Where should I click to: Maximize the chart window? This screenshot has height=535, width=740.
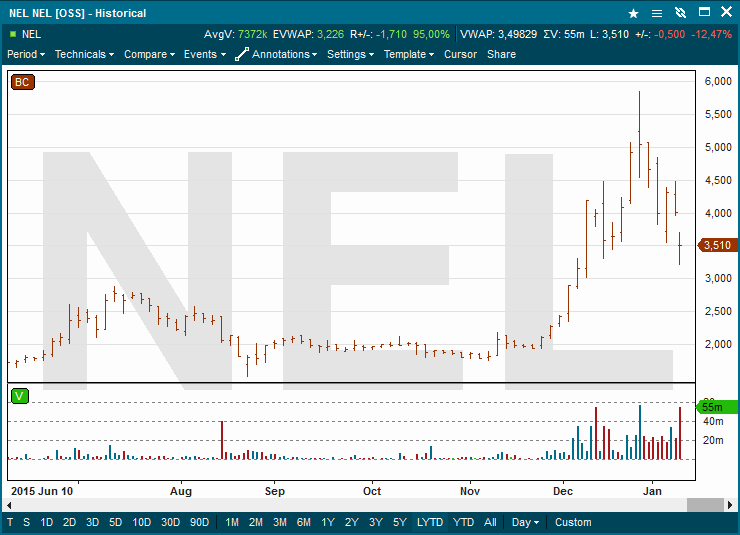pos(704,12)
